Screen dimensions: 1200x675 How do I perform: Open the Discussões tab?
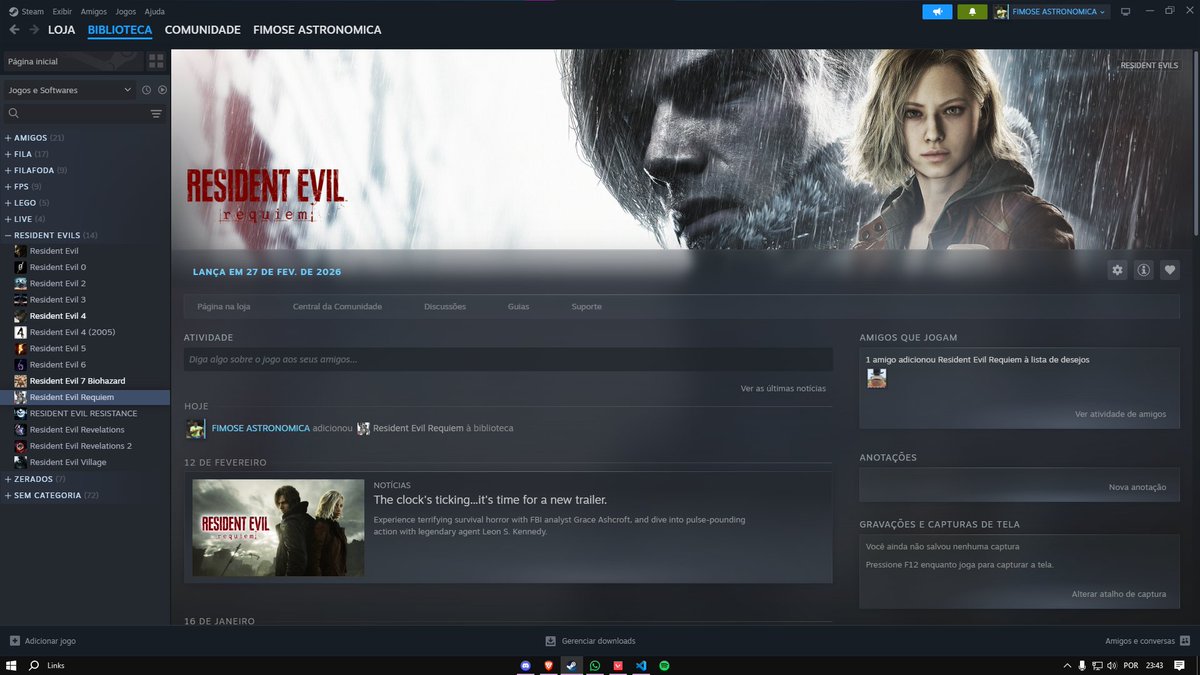tap(445, 306)
